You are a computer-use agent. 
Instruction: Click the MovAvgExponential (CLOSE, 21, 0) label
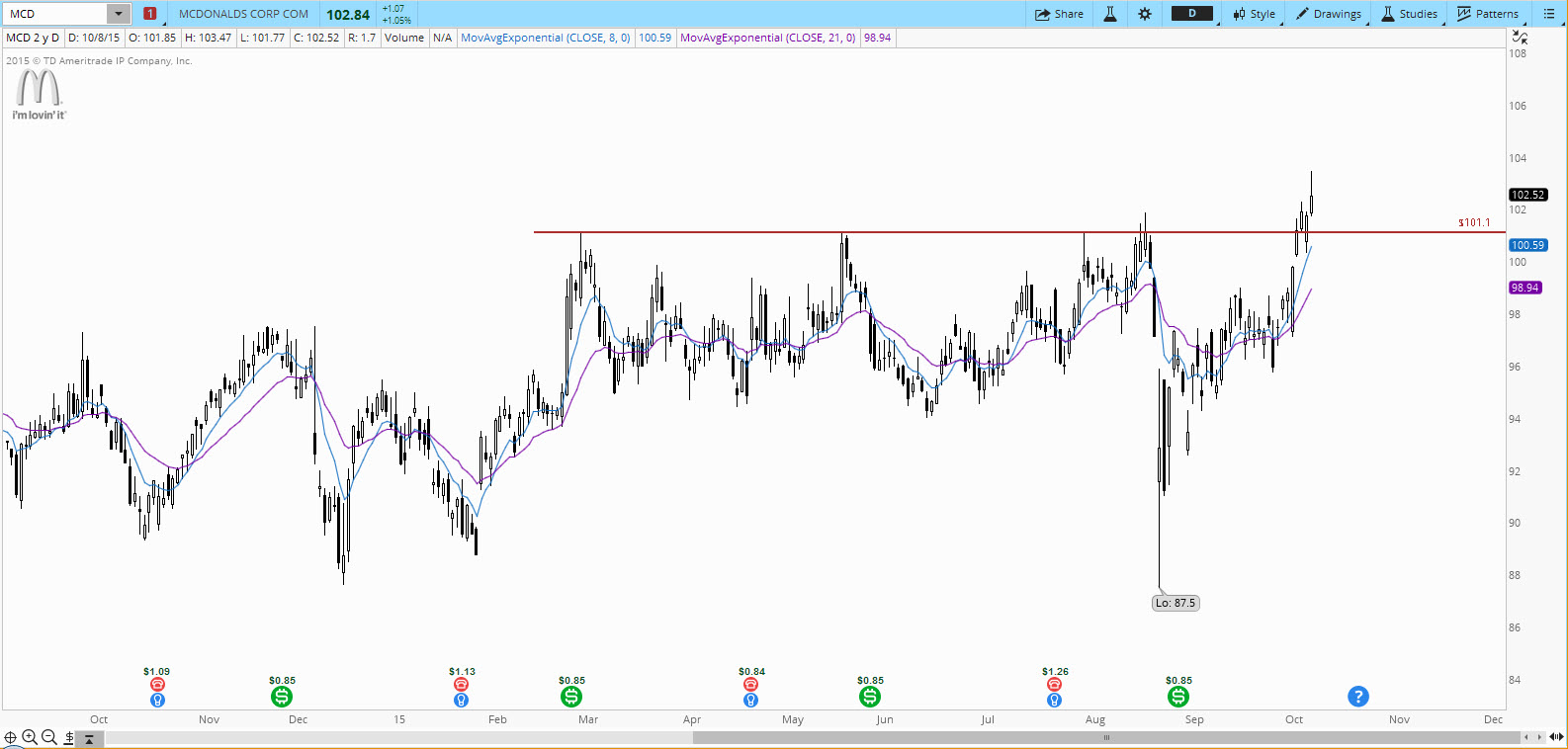tap(768, 38)
